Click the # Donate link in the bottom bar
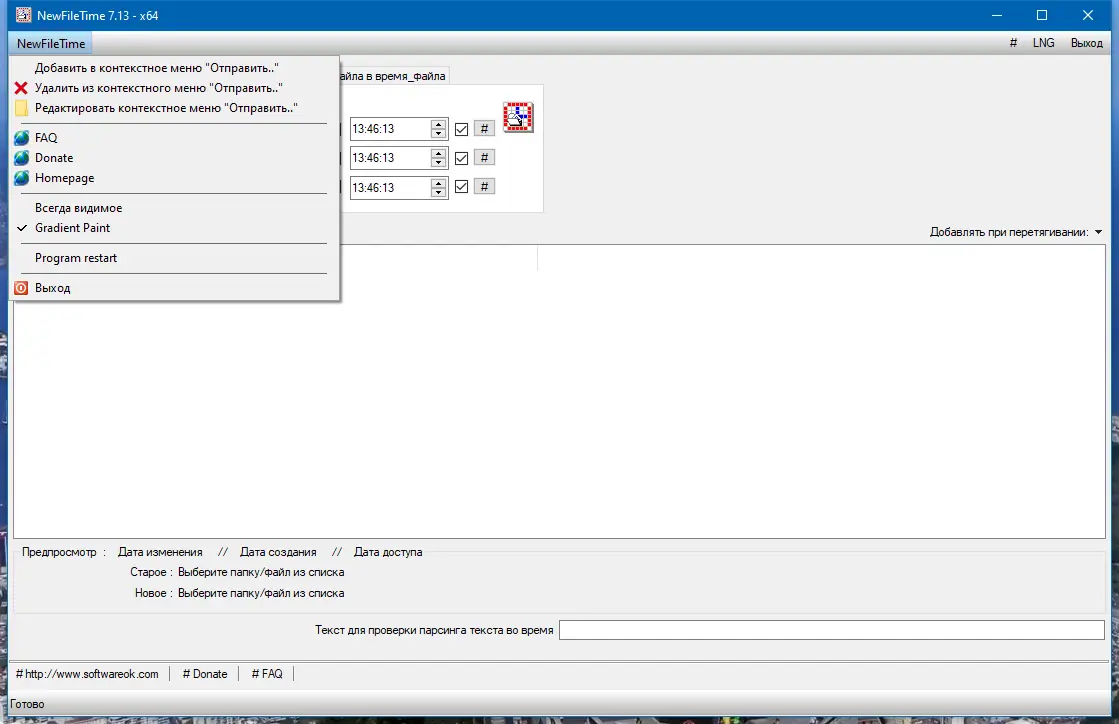 click(x=205, y=673)
